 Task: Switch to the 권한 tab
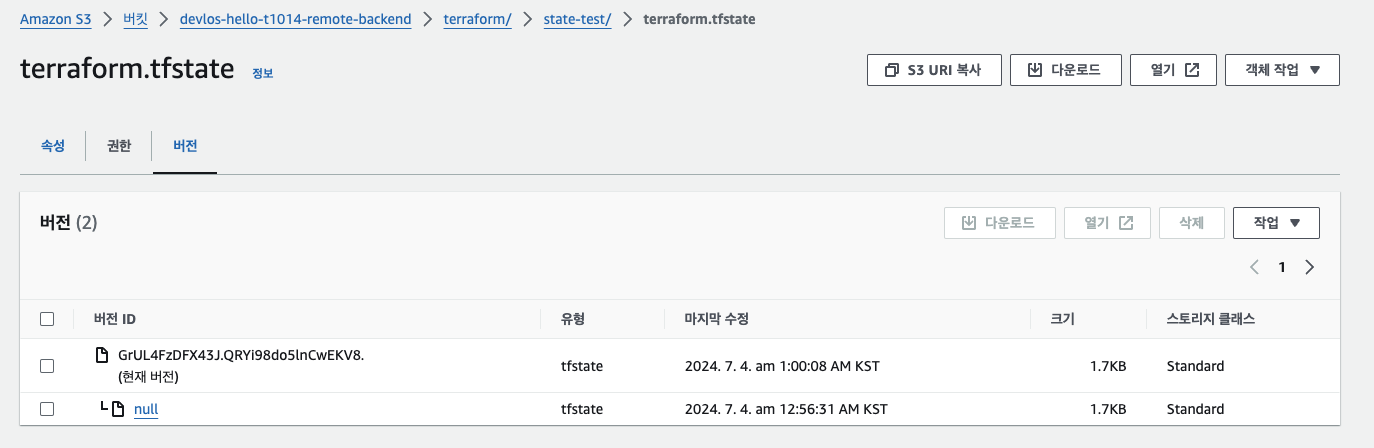tap(118, 146)
